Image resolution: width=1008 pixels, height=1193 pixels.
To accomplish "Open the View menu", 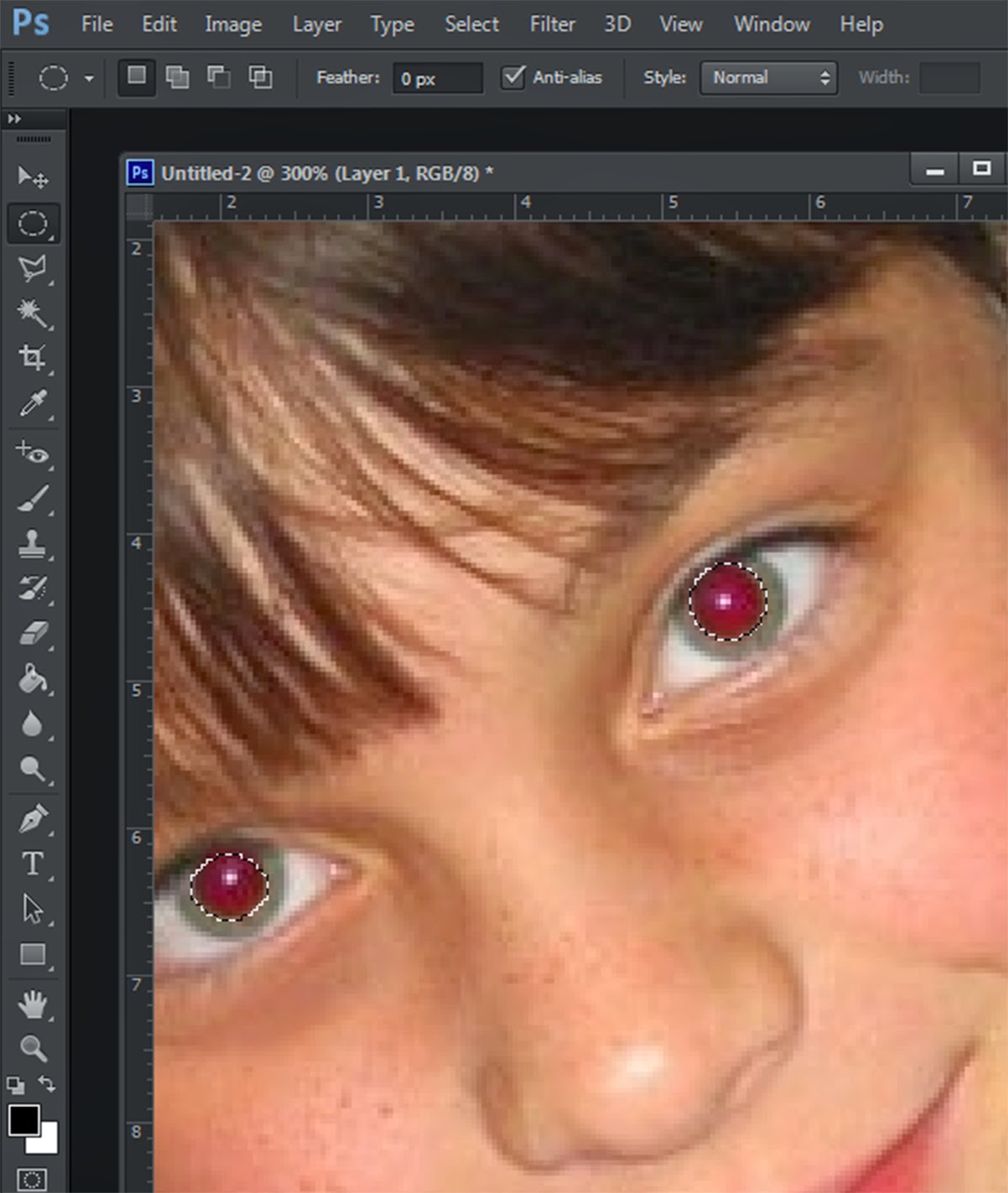I will click(680, 24).
